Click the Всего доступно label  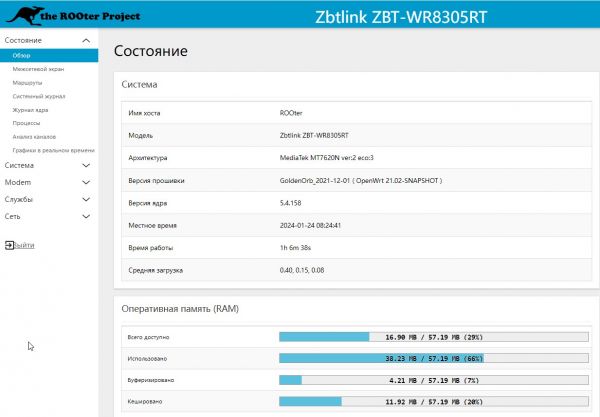pyautogui.click(x=148, y=337)
